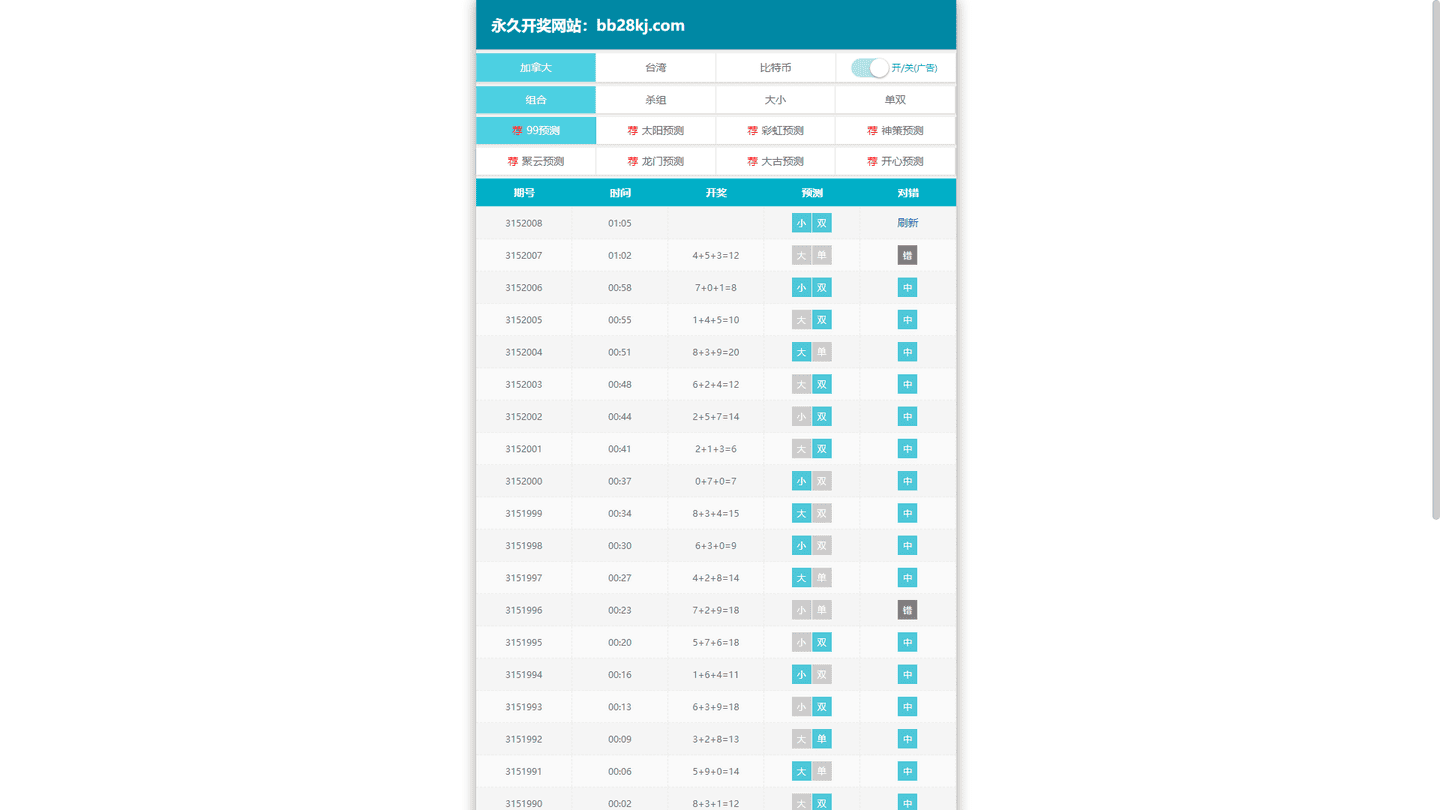The height and width of the screenshot is (810, 1440).
Task: Click draw result 7+2+9=18
Action: click(716, 610)
